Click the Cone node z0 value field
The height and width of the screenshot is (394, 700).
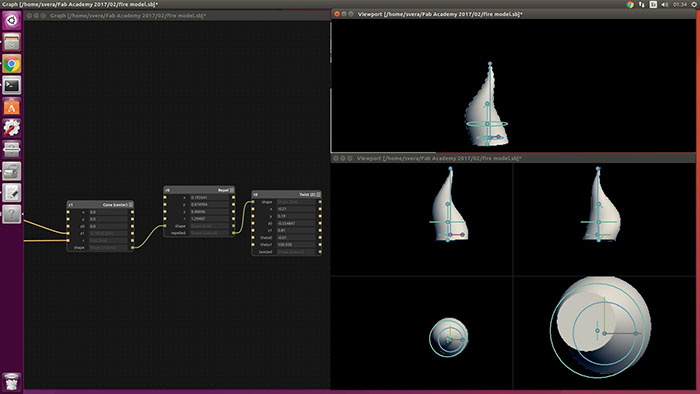108,226
